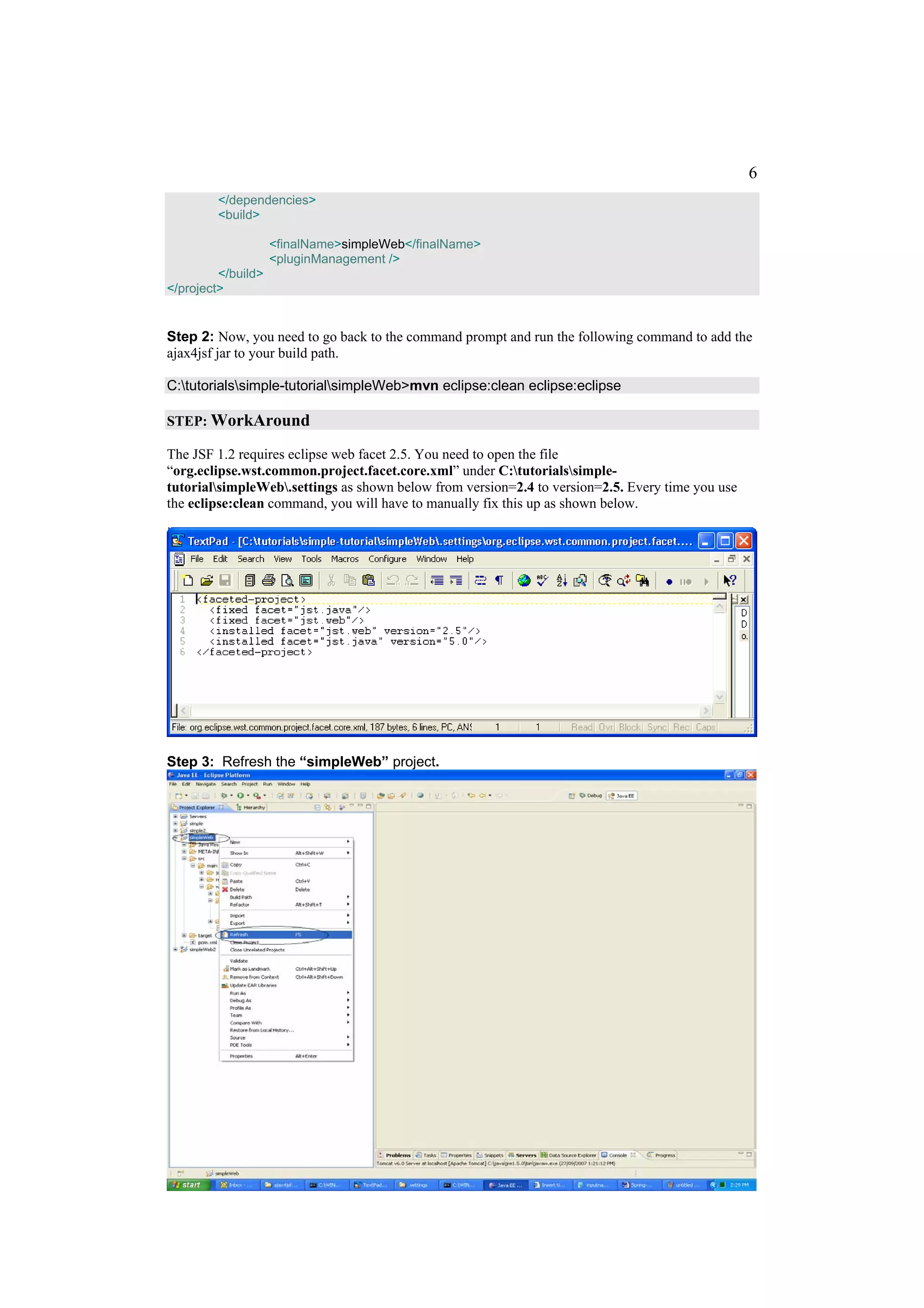Open the Configure menu in TextPad
Screen dimensions: 924x1308
pyautogui.click(x=387, y=559)
